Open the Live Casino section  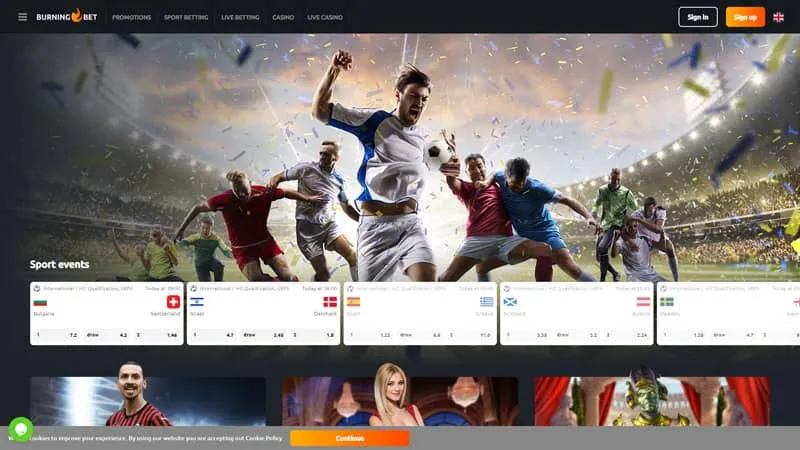324,17
